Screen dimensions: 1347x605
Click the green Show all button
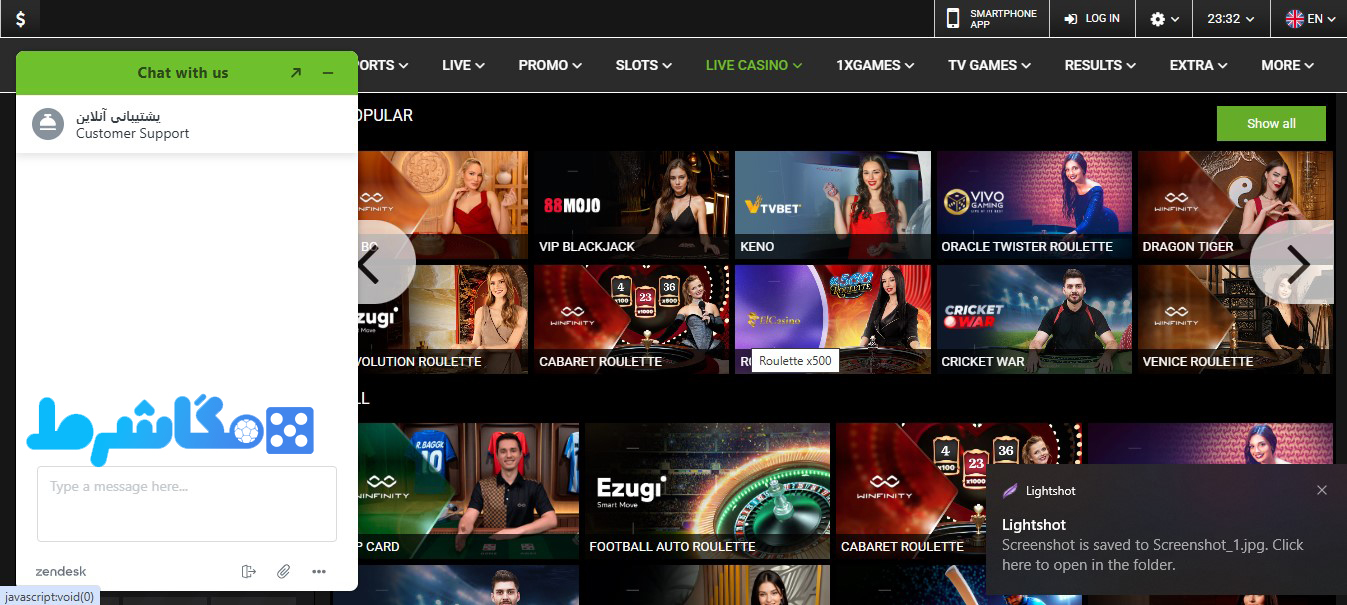[x=1271, y=123]
